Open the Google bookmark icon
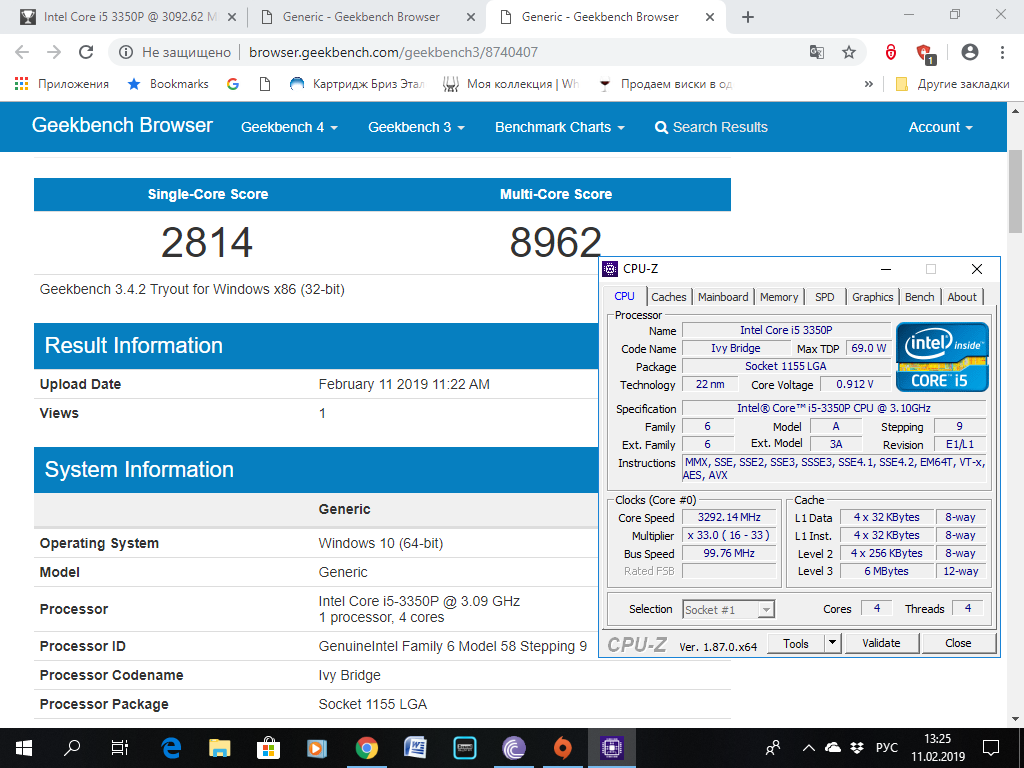Viewport: 1024px width, 768px height. (x=232, y=84)
